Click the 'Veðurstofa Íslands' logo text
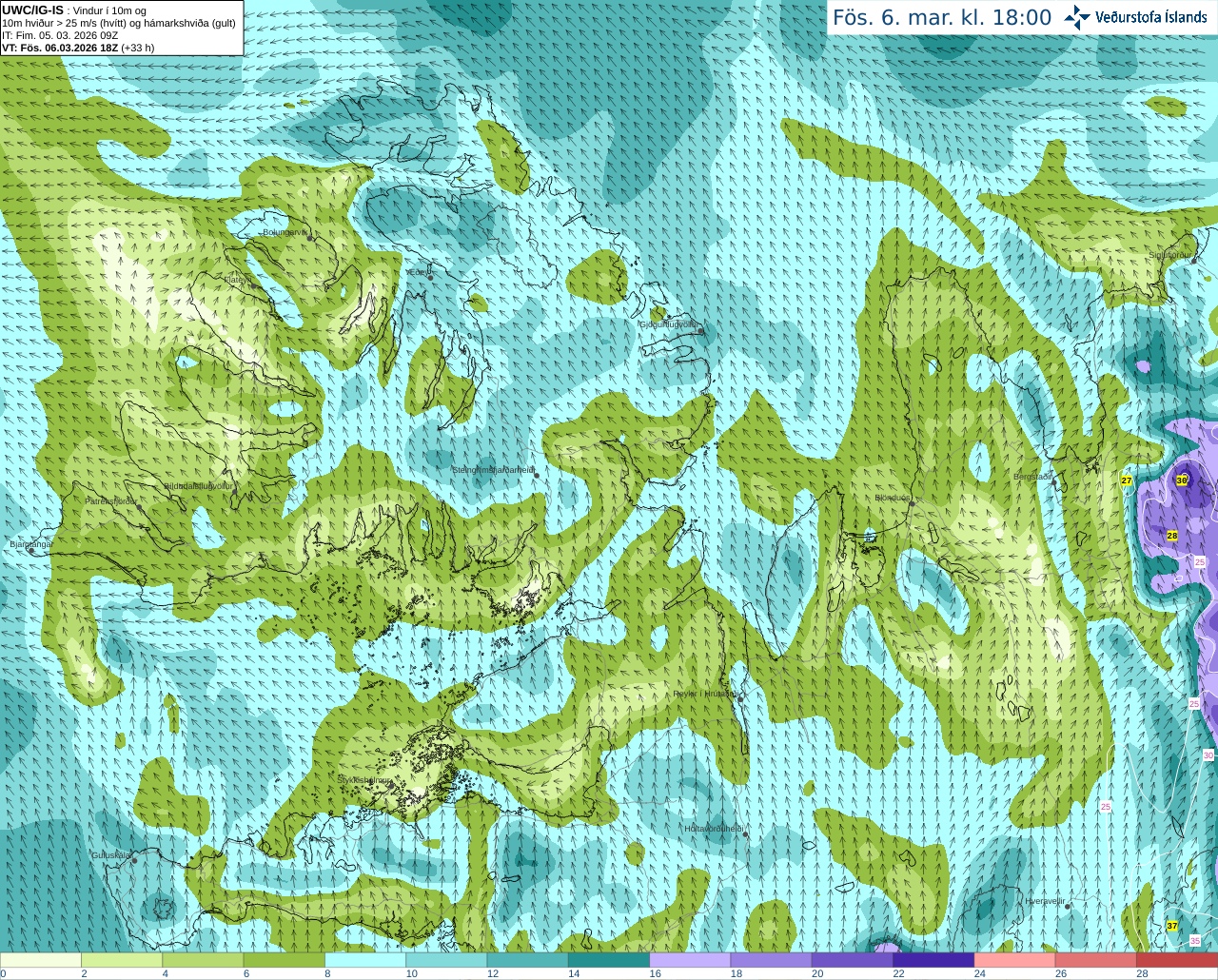This screenshot has width=1218, height=980. click(x=1151, y=17)
